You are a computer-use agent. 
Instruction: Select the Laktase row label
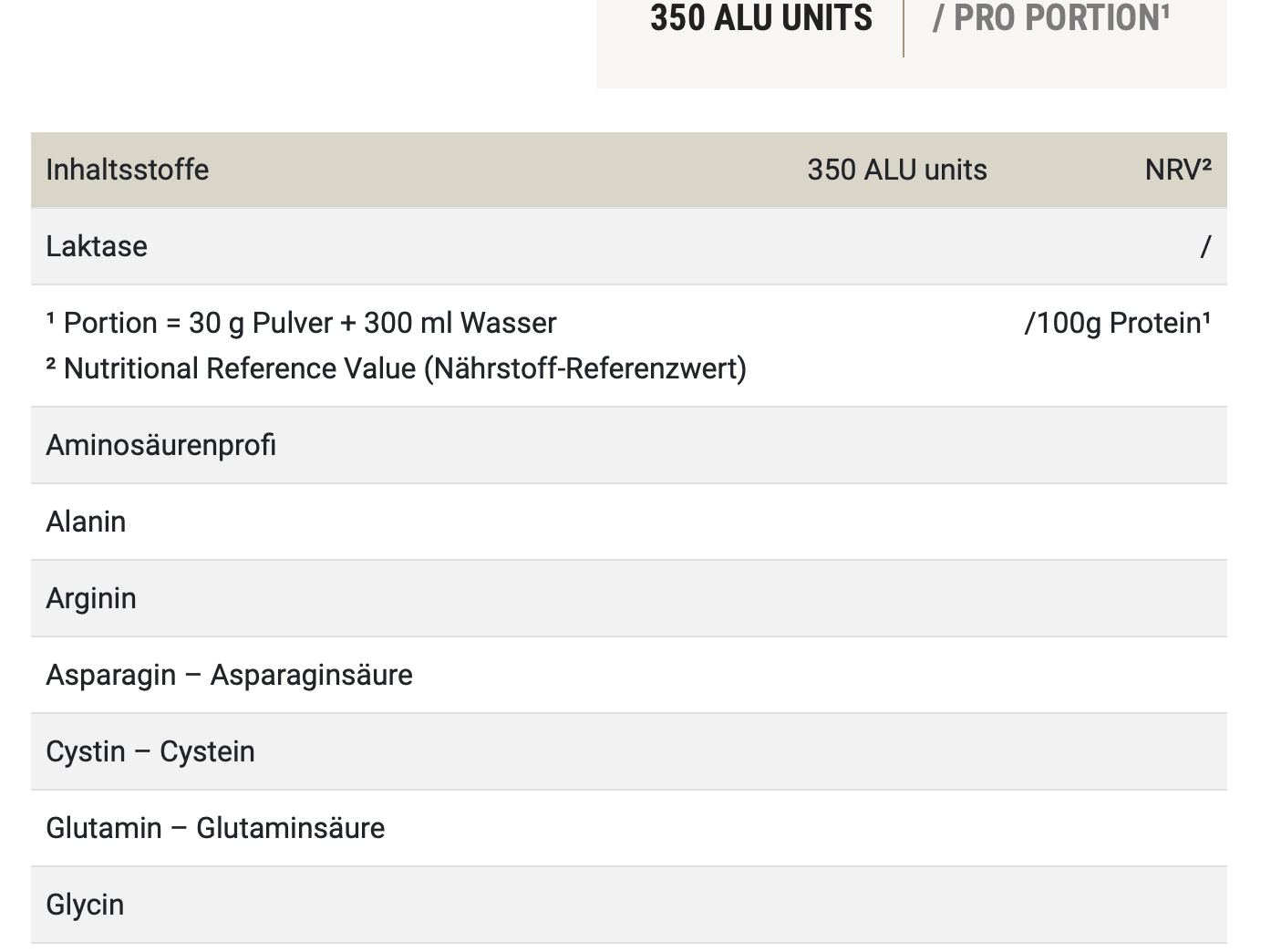[97, 246]
